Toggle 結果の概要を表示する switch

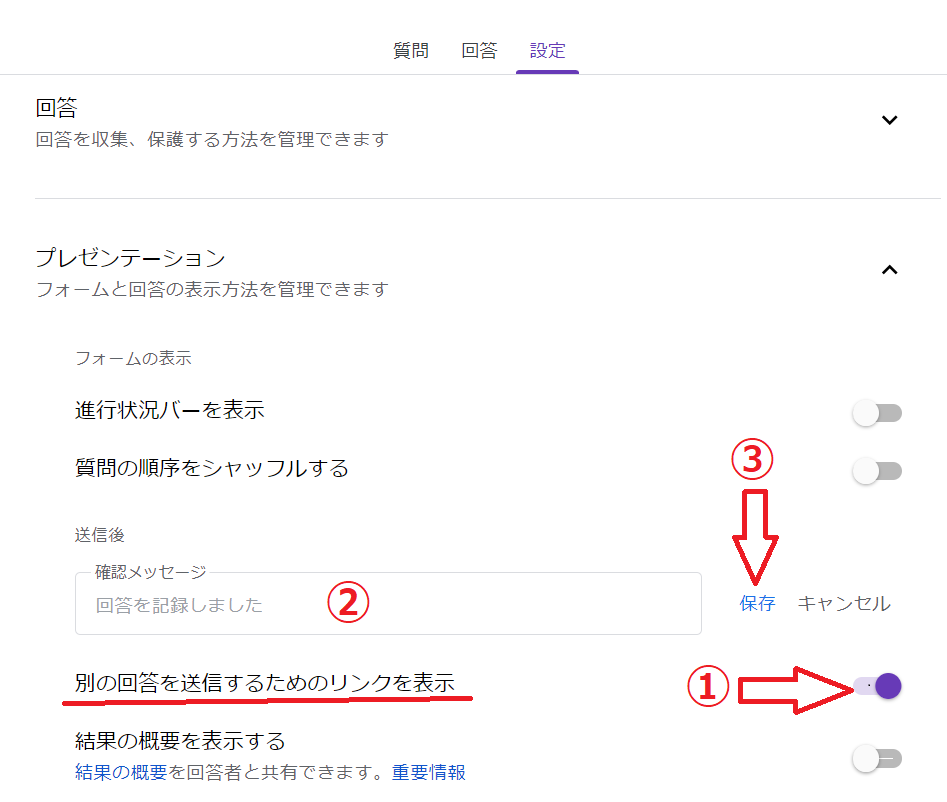click(877, 759)
